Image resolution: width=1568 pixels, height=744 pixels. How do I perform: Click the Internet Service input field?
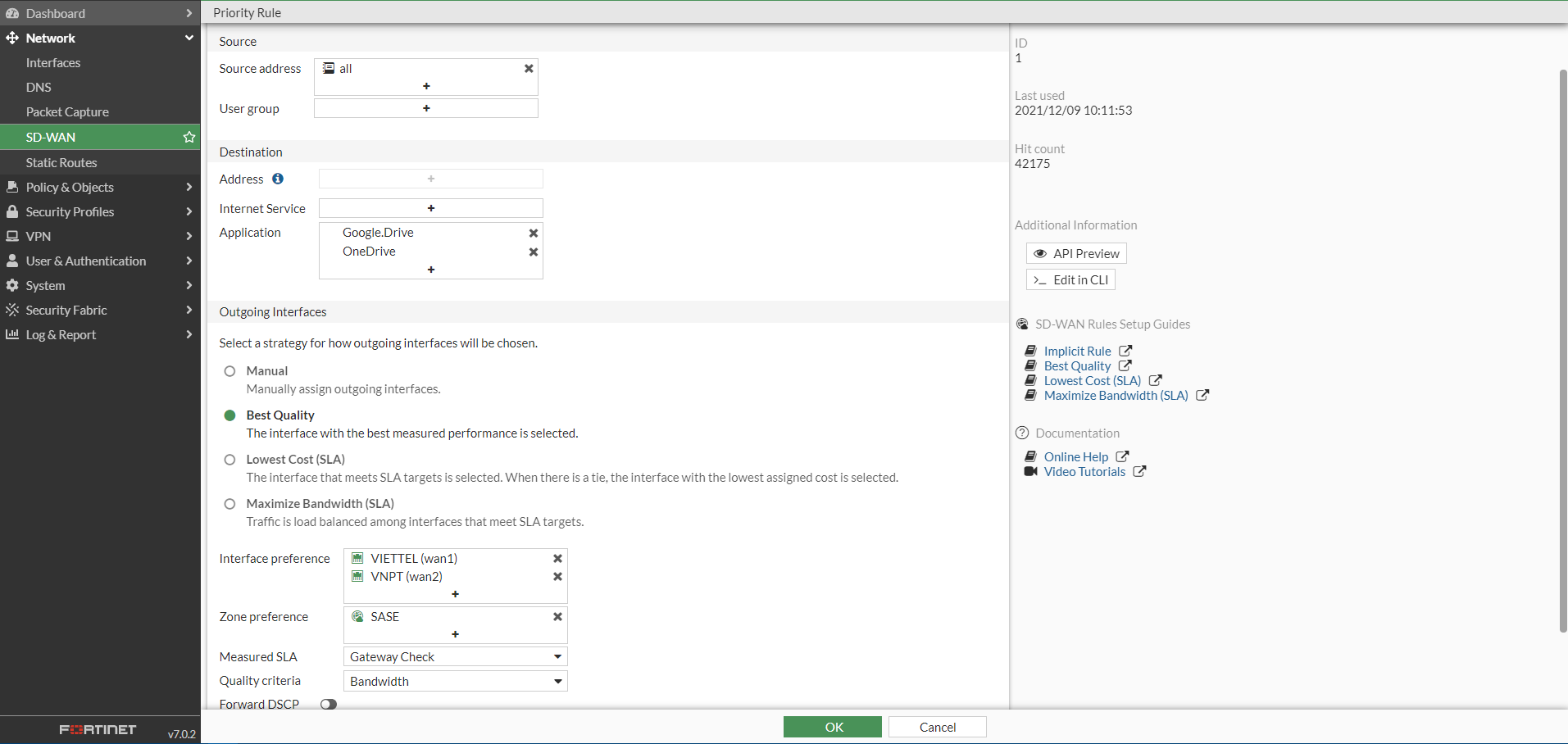431,208
